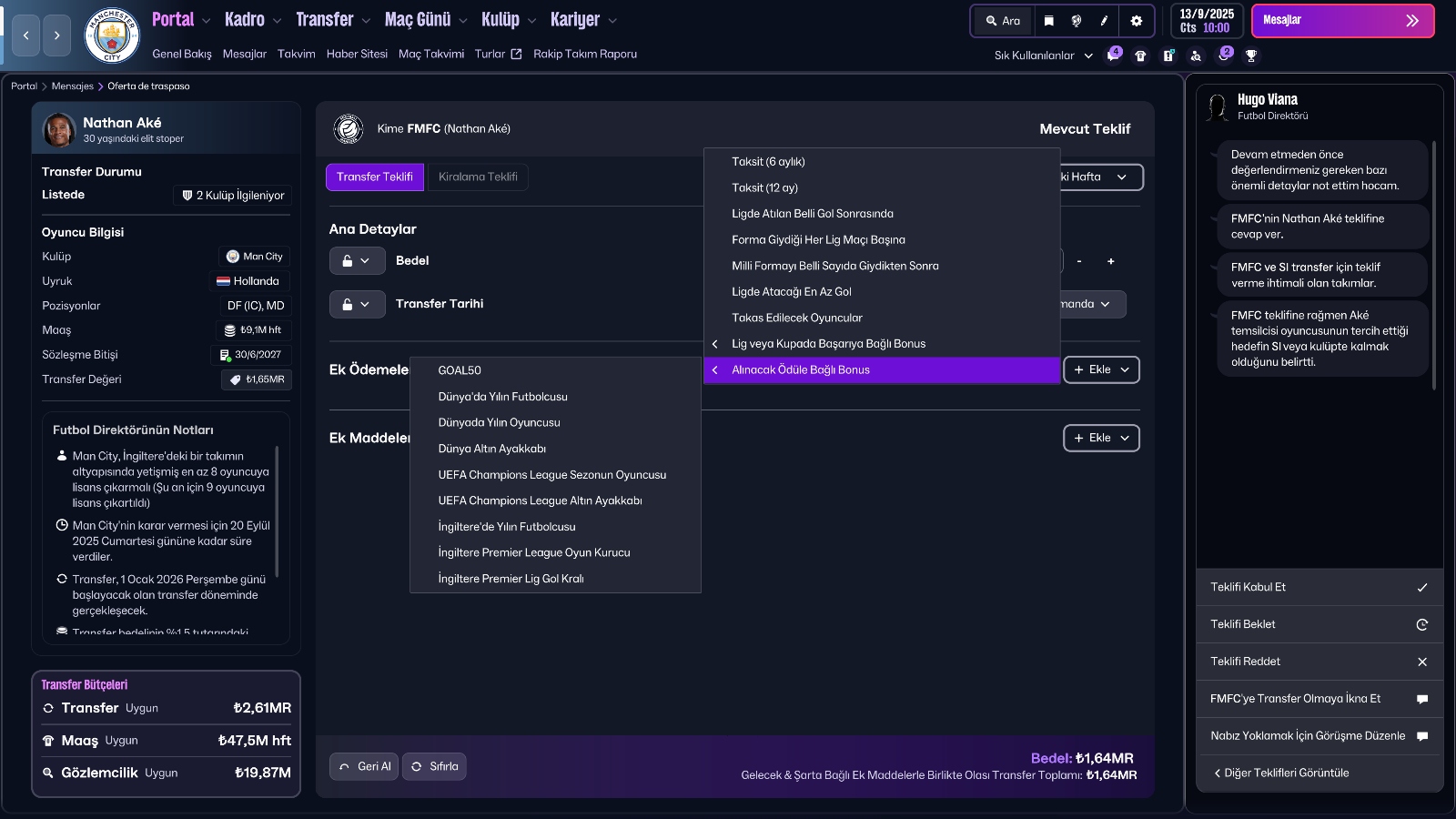Select the pencil edit icon in top bar

(x=1104, y=20)
